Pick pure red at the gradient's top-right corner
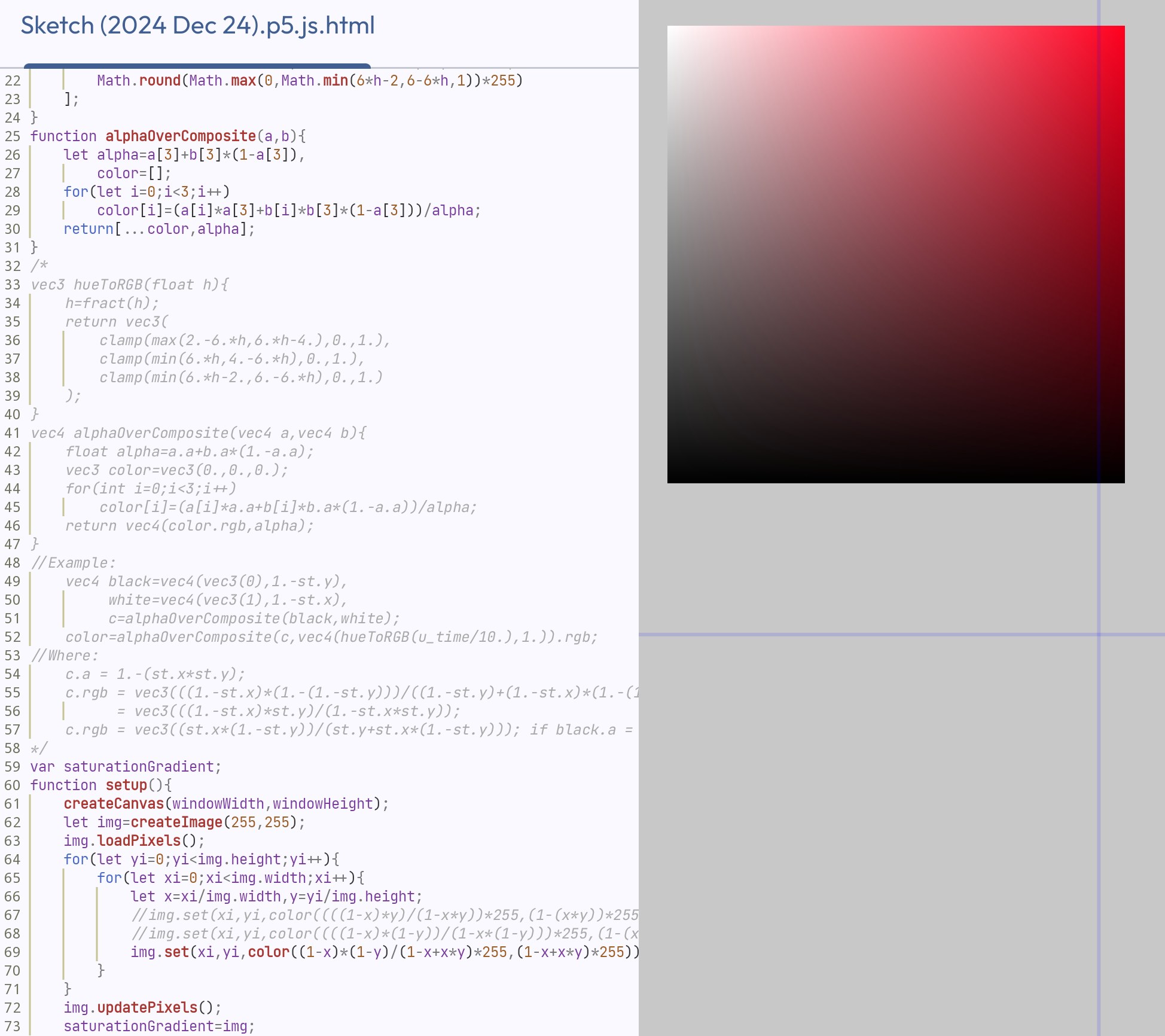The height and width of the screenshot is (1036, 1165). [x=1122, y=29]
